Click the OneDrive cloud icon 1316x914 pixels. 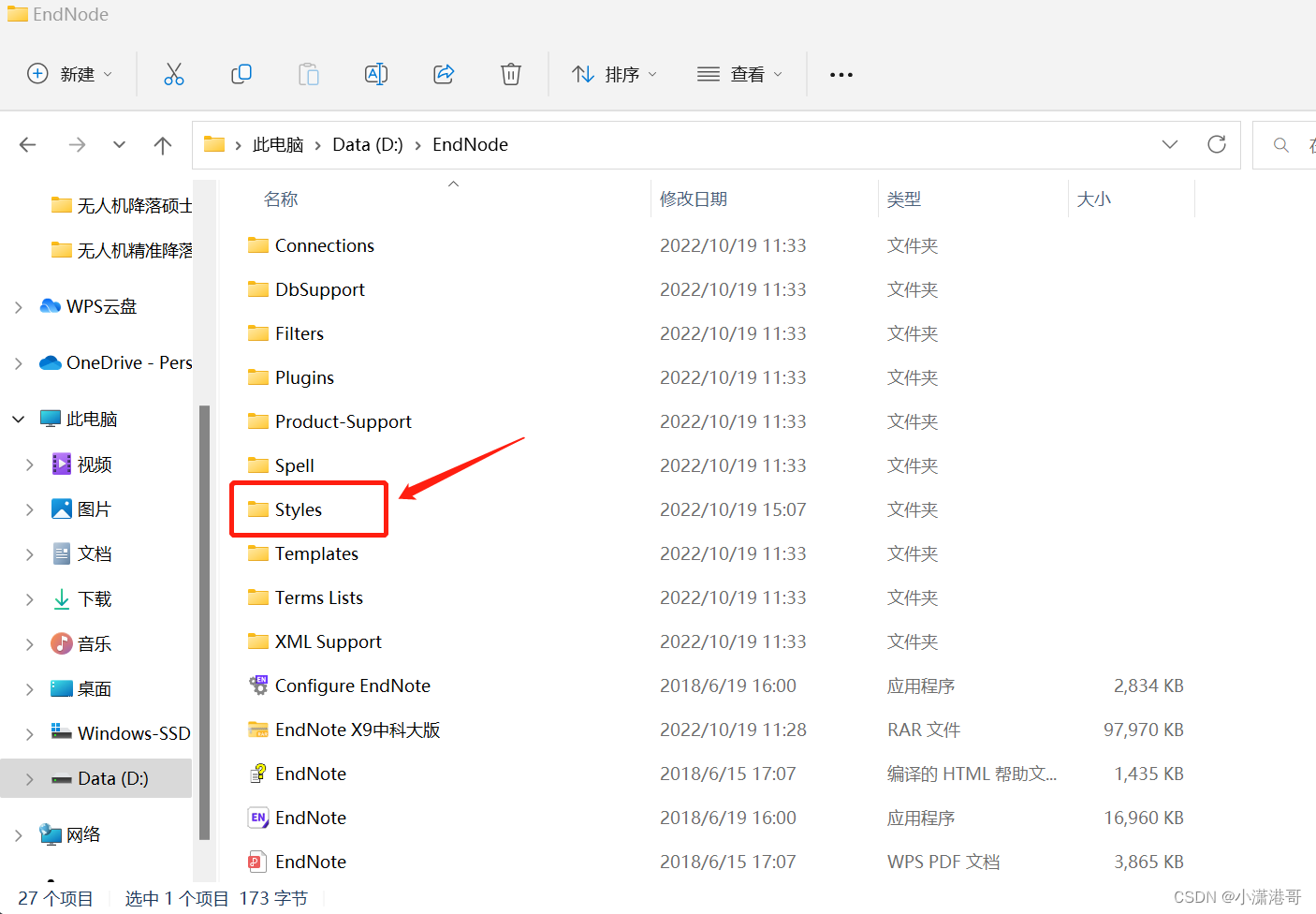tap(51, 362)
